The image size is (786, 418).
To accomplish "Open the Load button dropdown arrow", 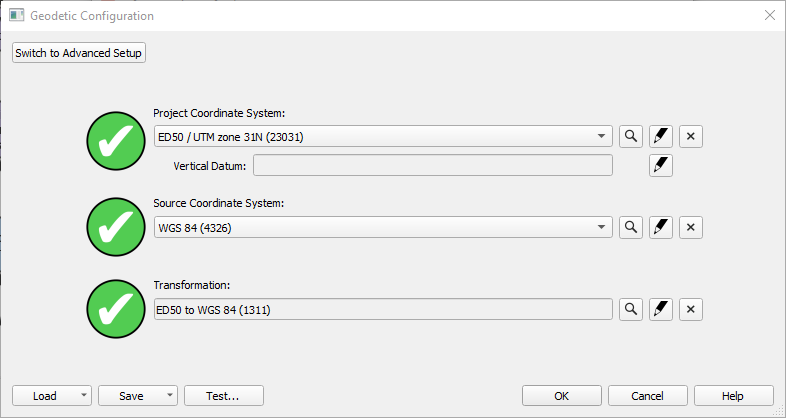I will click(x=83, y=396).
